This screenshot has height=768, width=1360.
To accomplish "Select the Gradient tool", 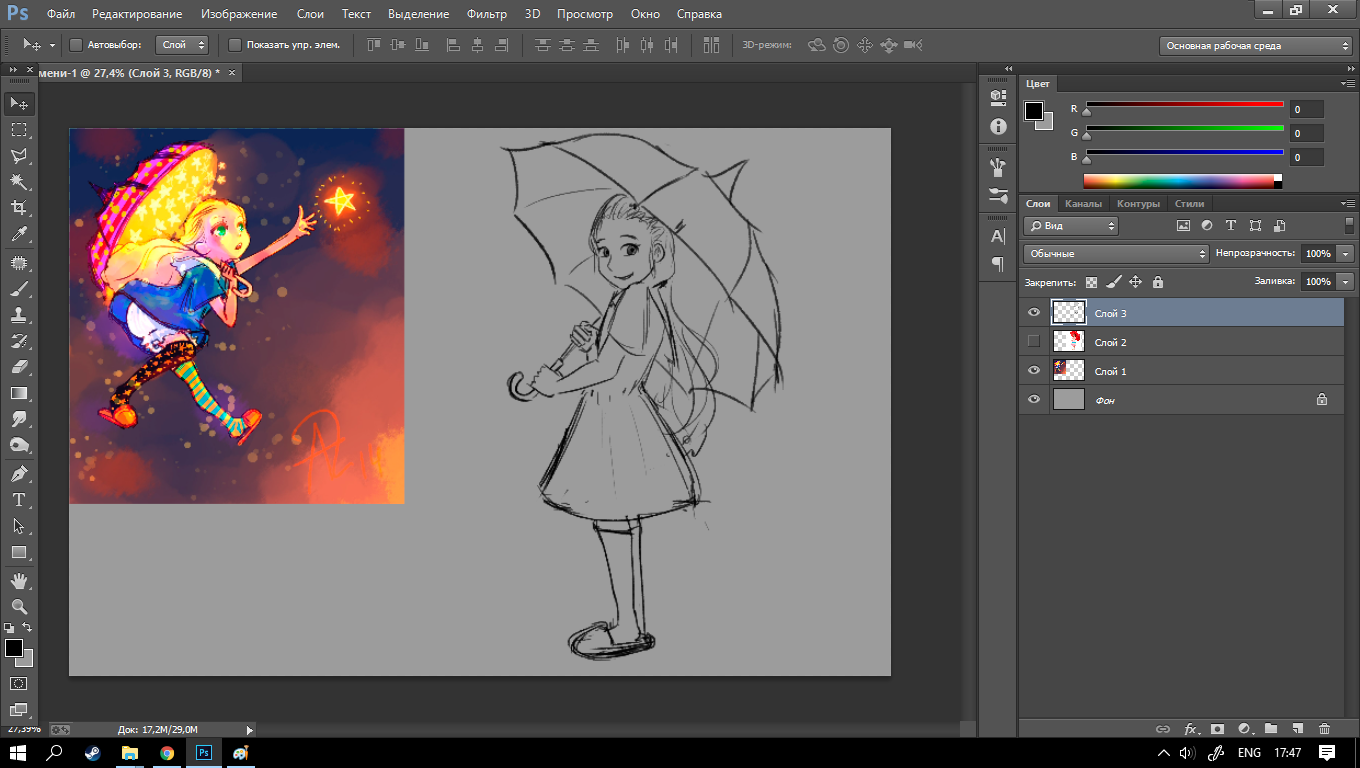I will click(19, 393).
